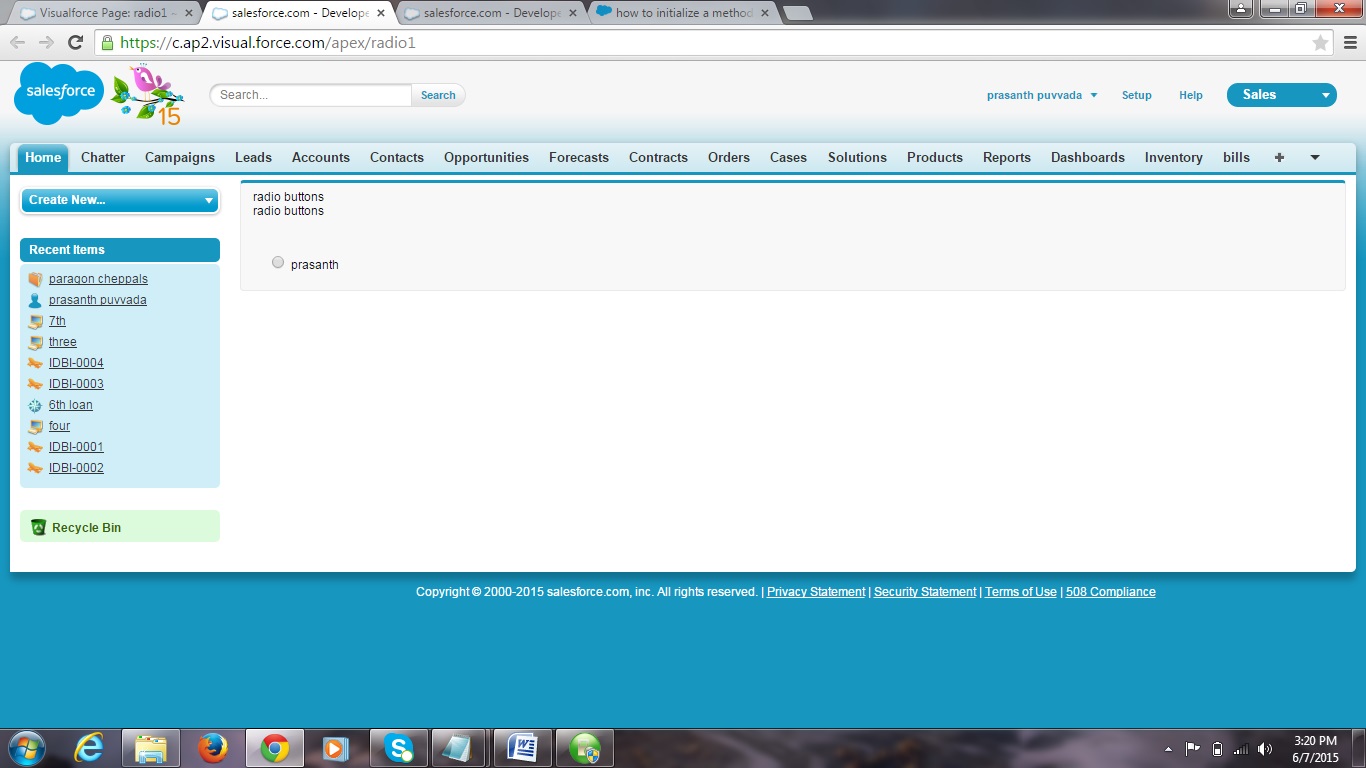1366x768 pixels.
Task: Click the Help link
Action: tap(1191, 95)
